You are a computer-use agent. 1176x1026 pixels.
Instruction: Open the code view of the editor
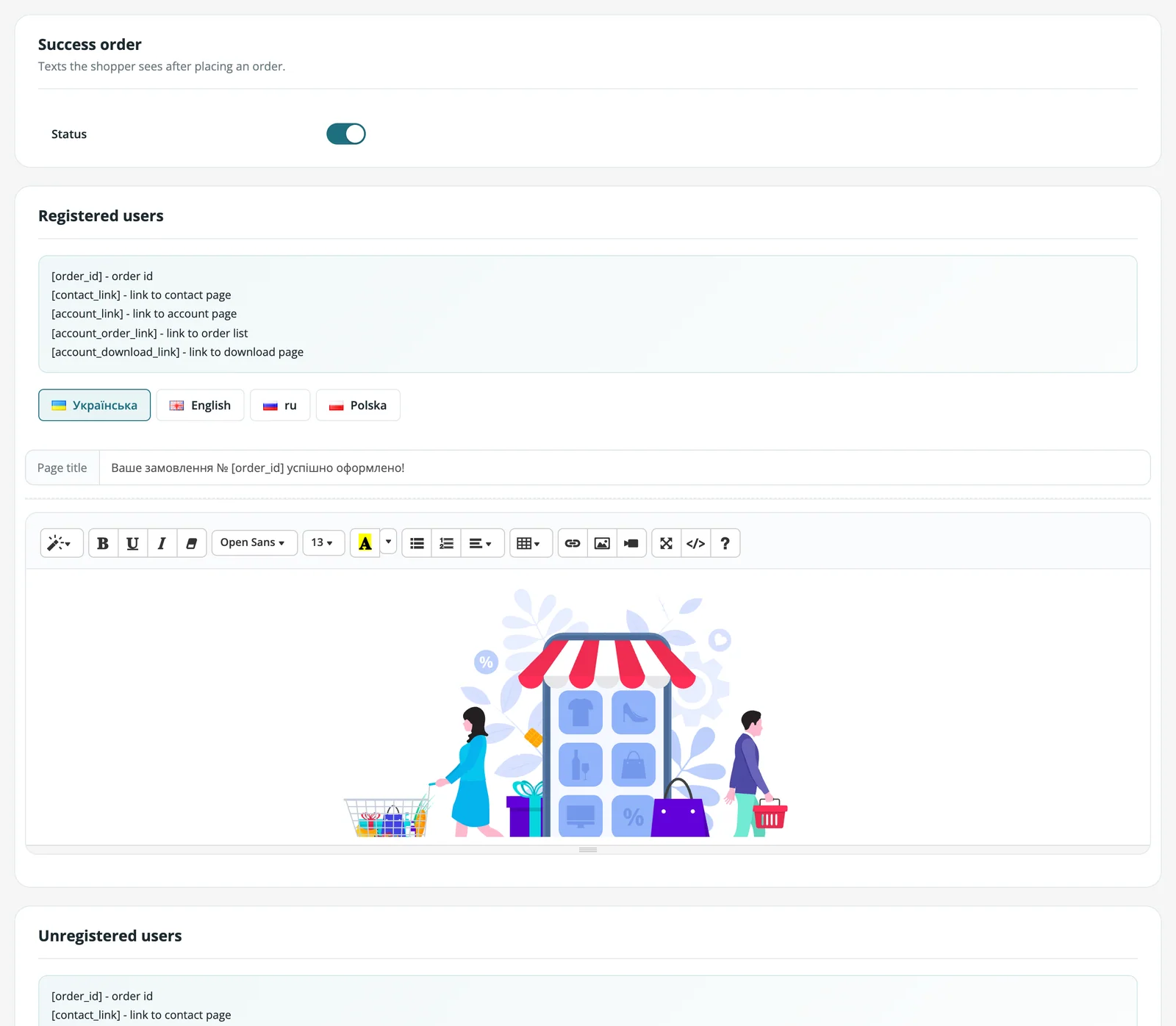tap(695, 543)
